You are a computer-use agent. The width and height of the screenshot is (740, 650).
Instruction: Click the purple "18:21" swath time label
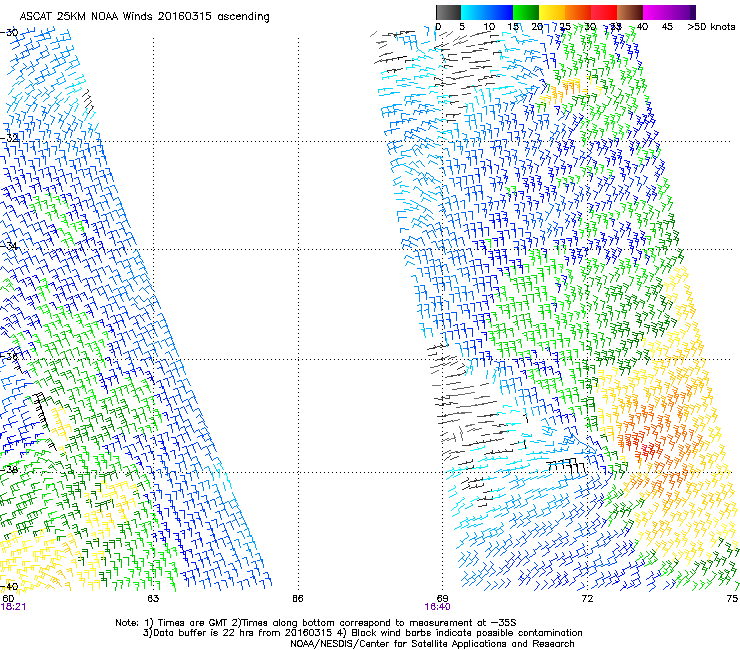click(x=13, y=607)
